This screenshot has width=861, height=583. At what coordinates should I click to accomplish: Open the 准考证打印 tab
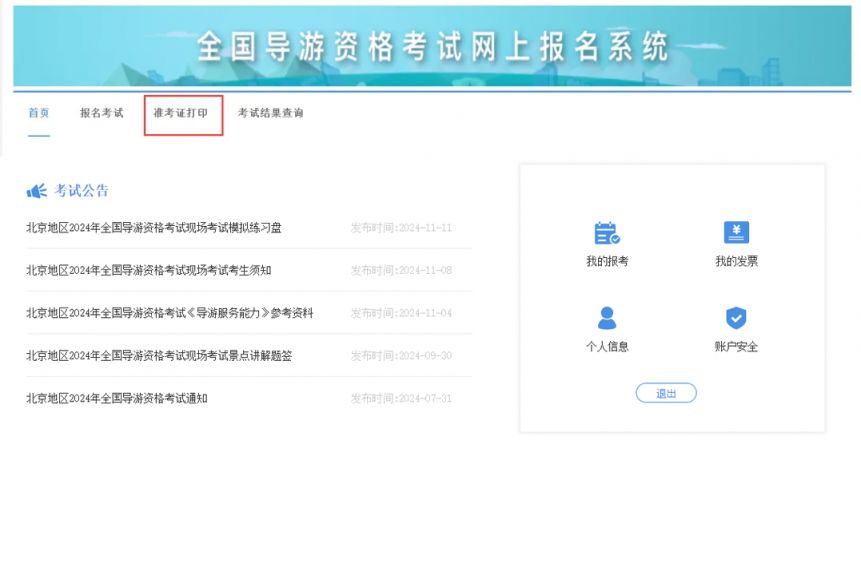(x=181, y=113)
